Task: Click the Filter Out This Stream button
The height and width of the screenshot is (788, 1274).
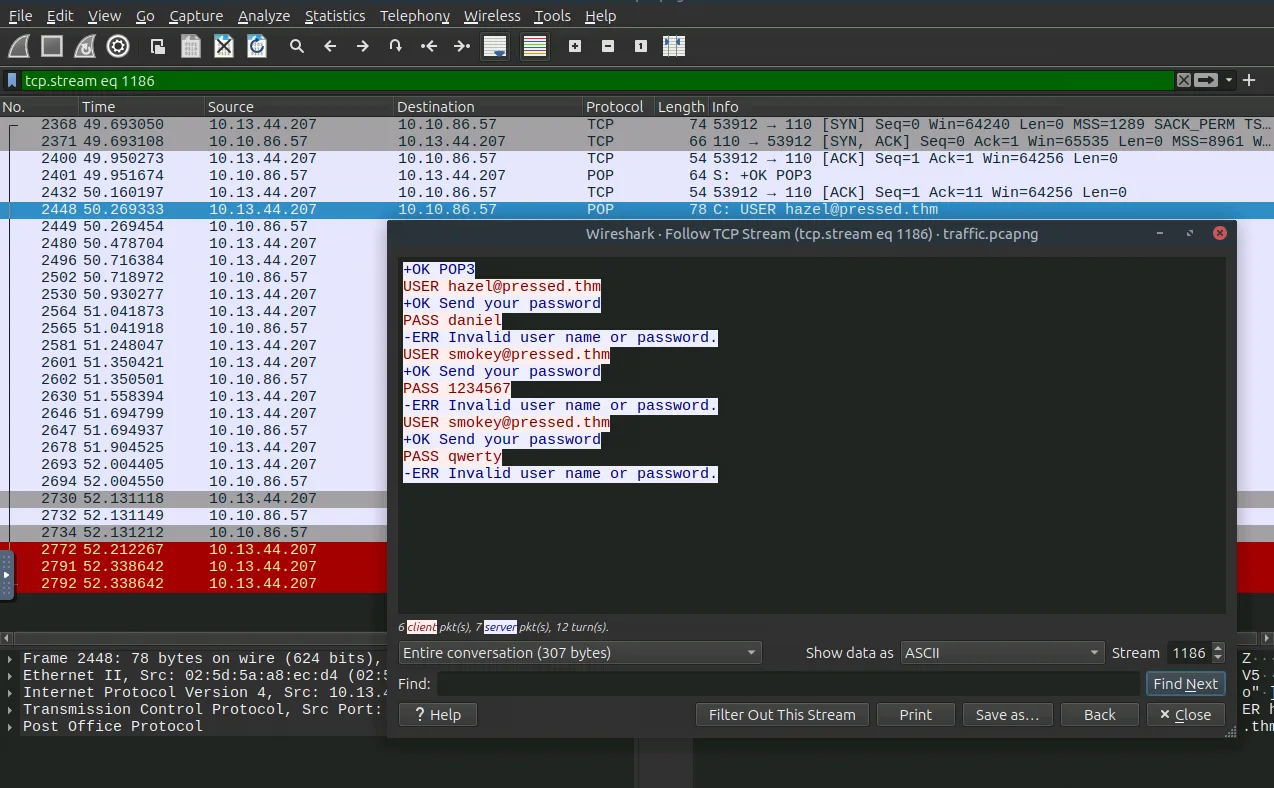Action: point(781,714)
